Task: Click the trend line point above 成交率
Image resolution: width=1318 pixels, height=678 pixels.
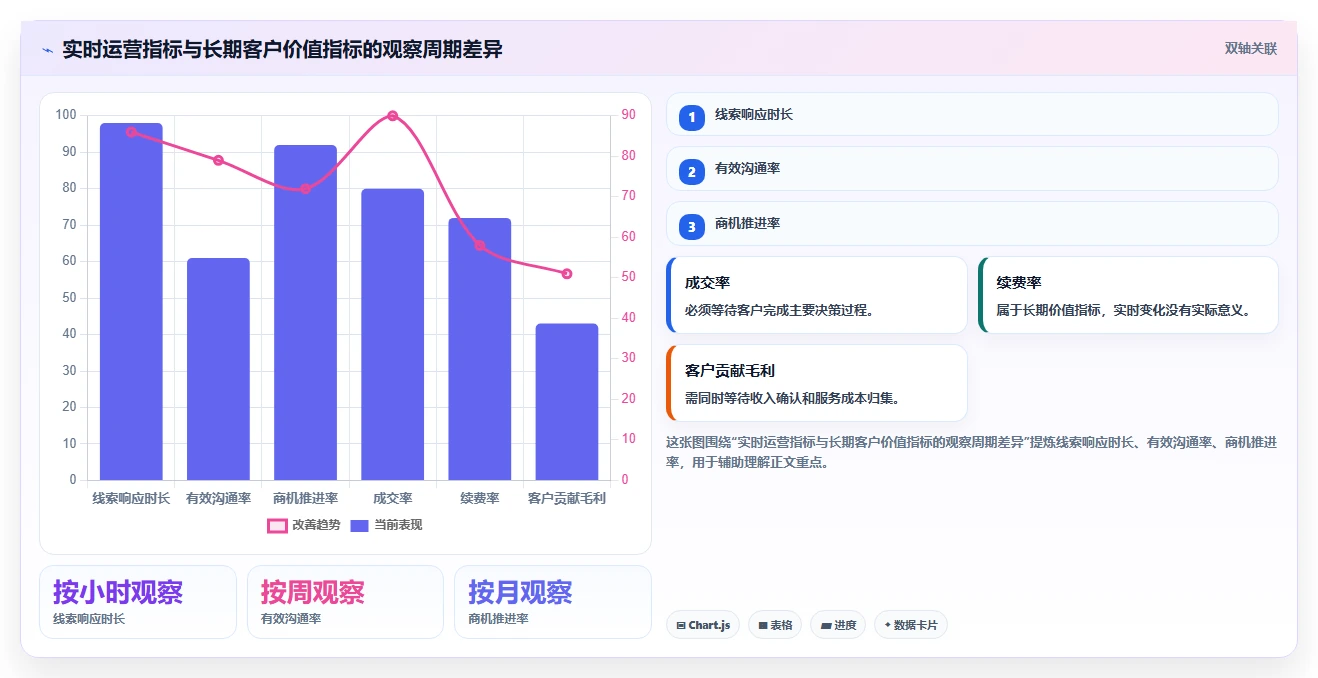Action: 392,116
